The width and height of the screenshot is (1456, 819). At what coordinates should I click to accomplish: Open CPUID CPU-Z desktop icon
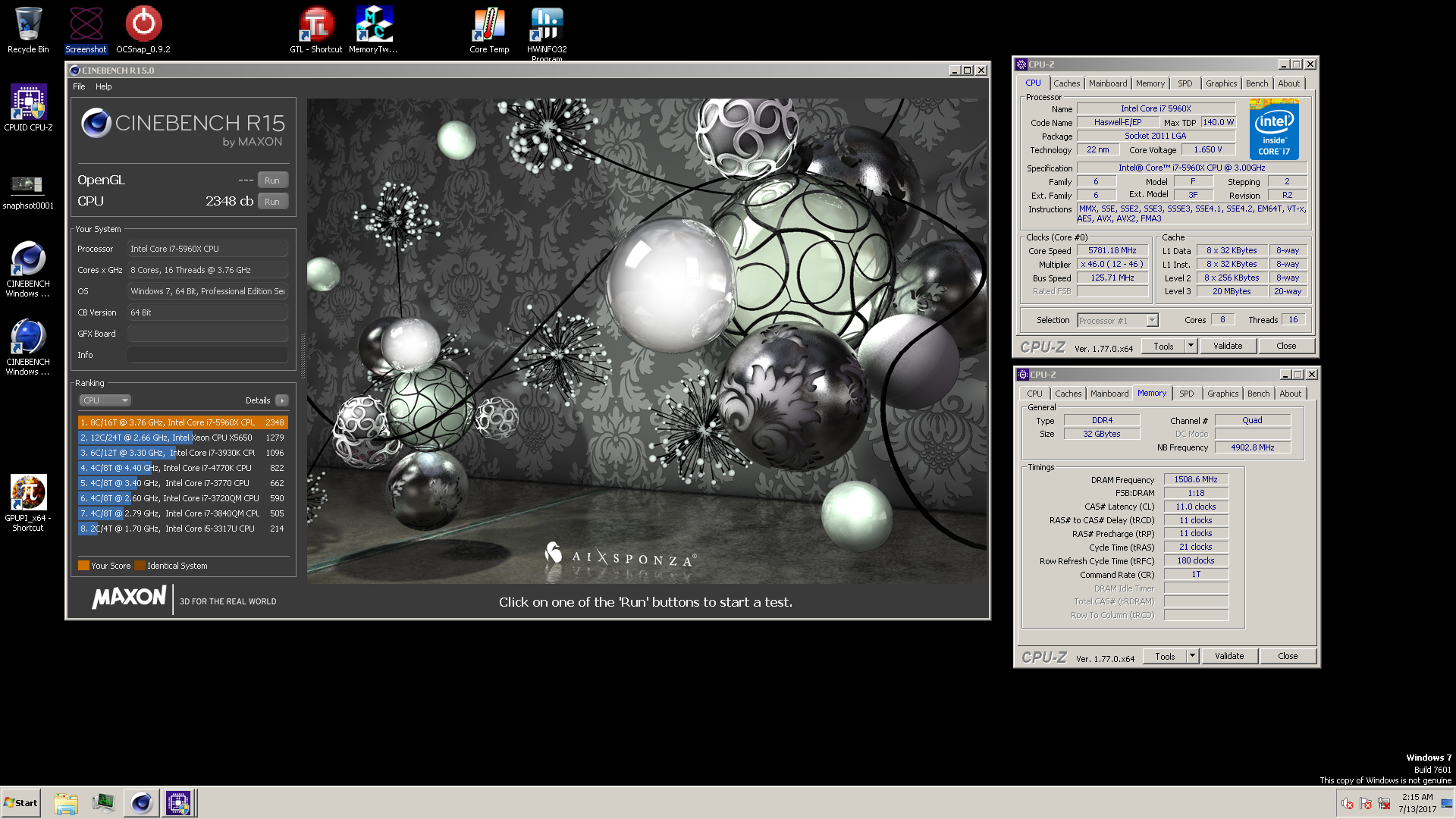pos(28,108)
